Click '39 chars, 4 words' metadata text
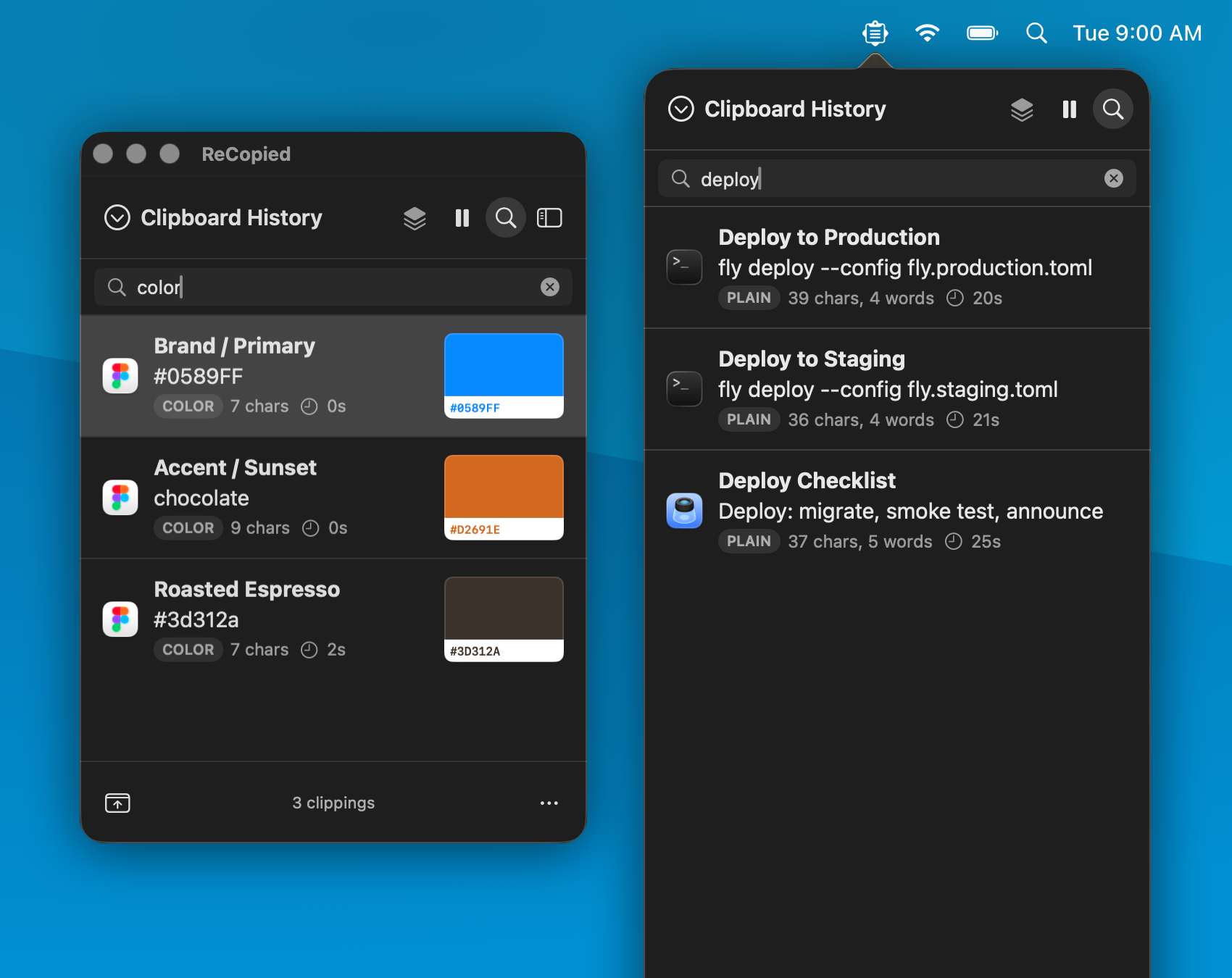 click(x=861, y=298)
